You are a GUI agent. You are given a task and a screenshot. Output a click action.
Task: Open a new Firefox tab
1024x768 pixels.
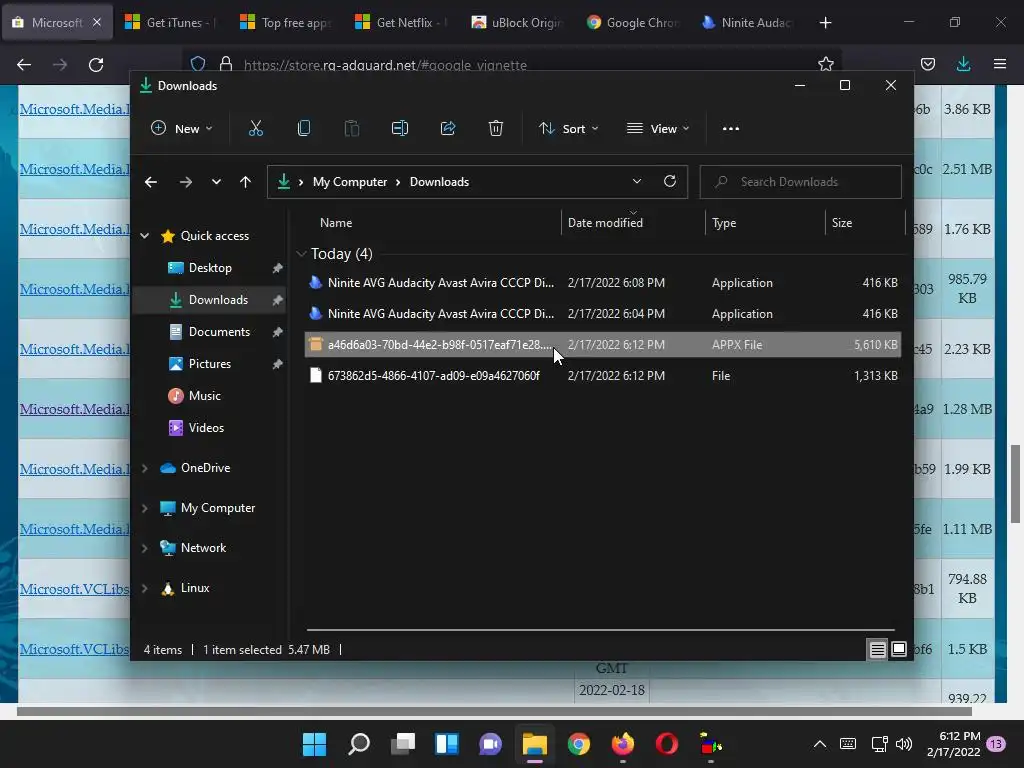[825, 23]
